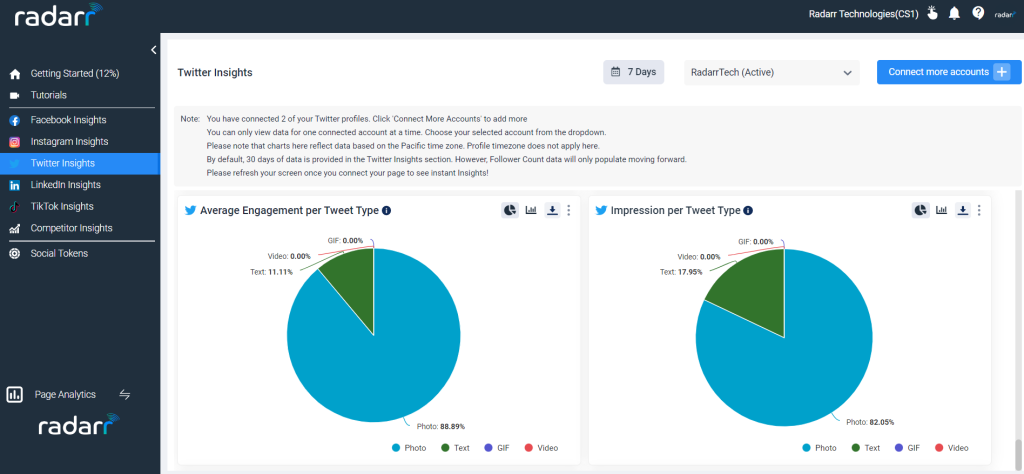Switch Impression chart to bar view

point(942,210)
